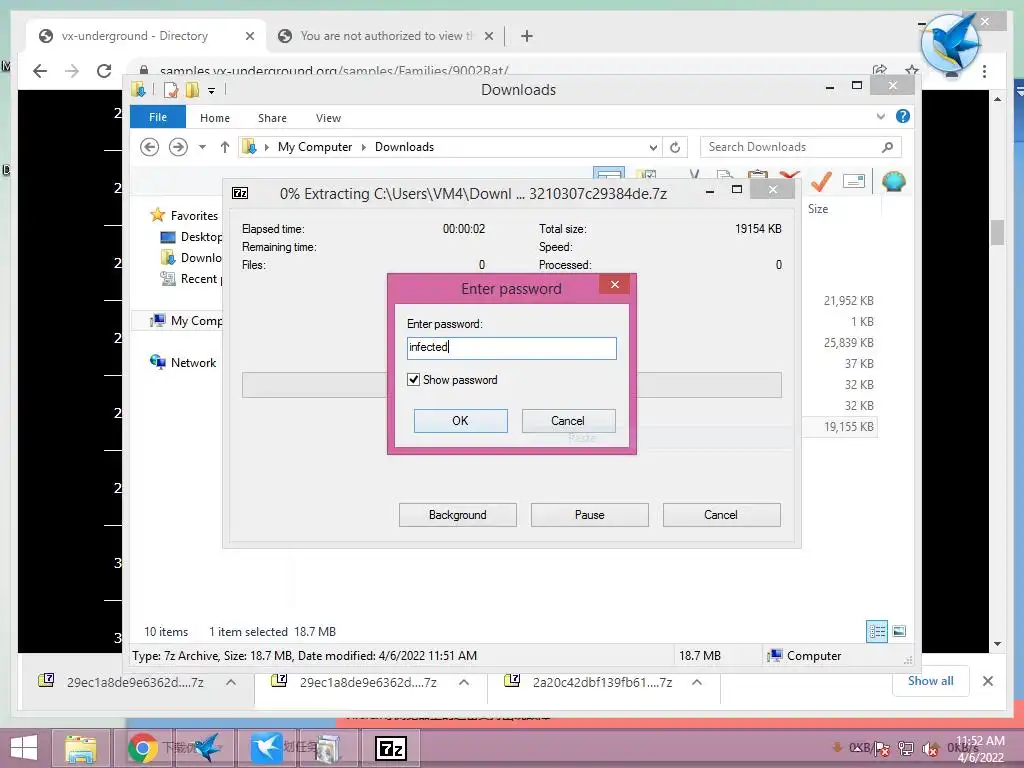
Task: Click the search magnifier icon
Action: [x=888, y=147]
